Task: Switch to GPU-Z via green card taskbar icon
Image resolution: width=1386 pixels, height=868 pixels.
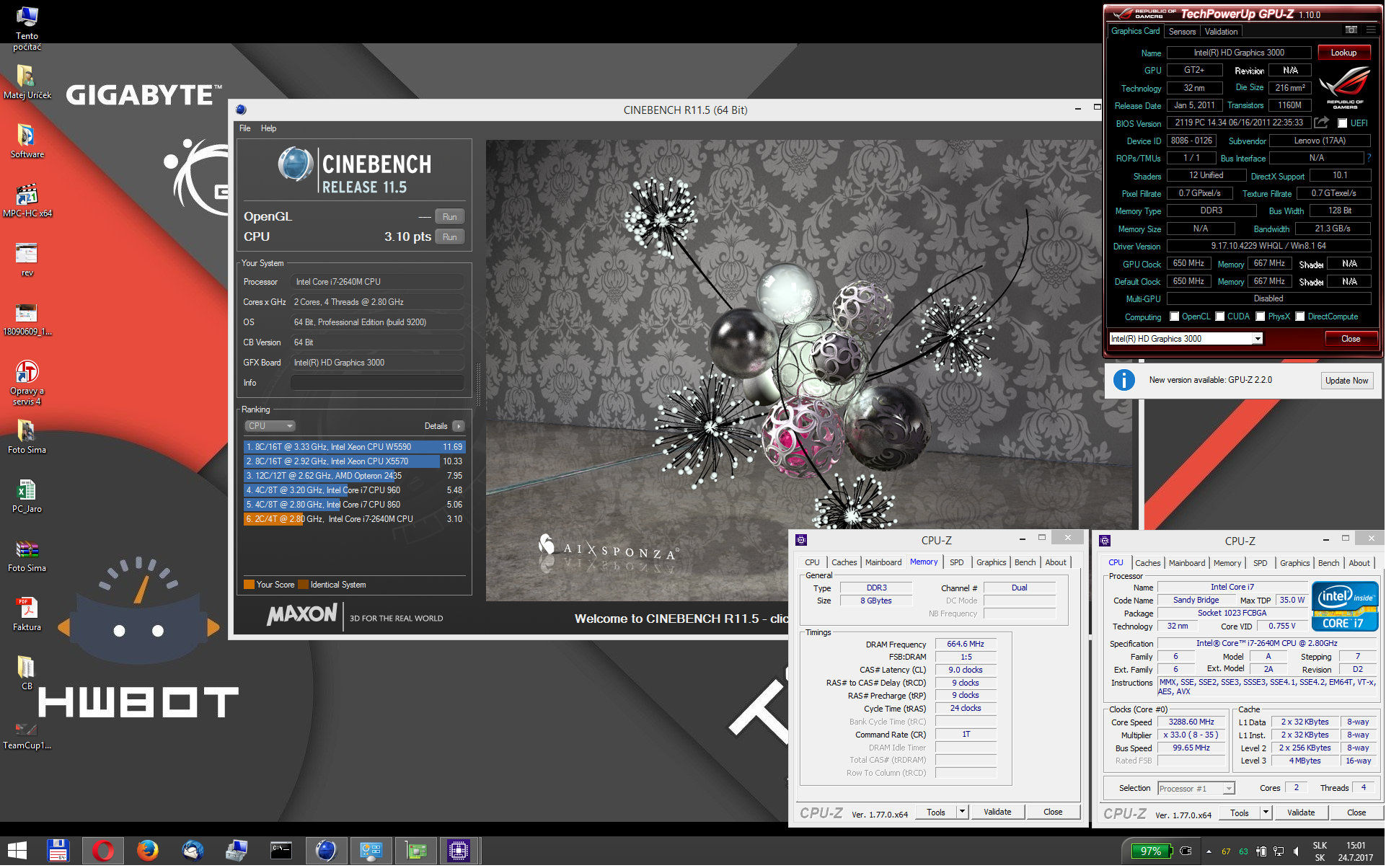Action: point(416,851)
